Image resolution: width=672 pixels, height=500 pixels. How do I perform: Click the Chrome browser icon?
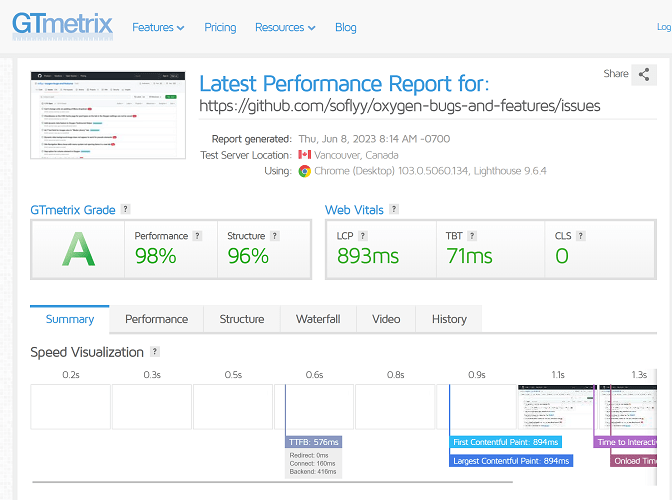click(305, 171)
